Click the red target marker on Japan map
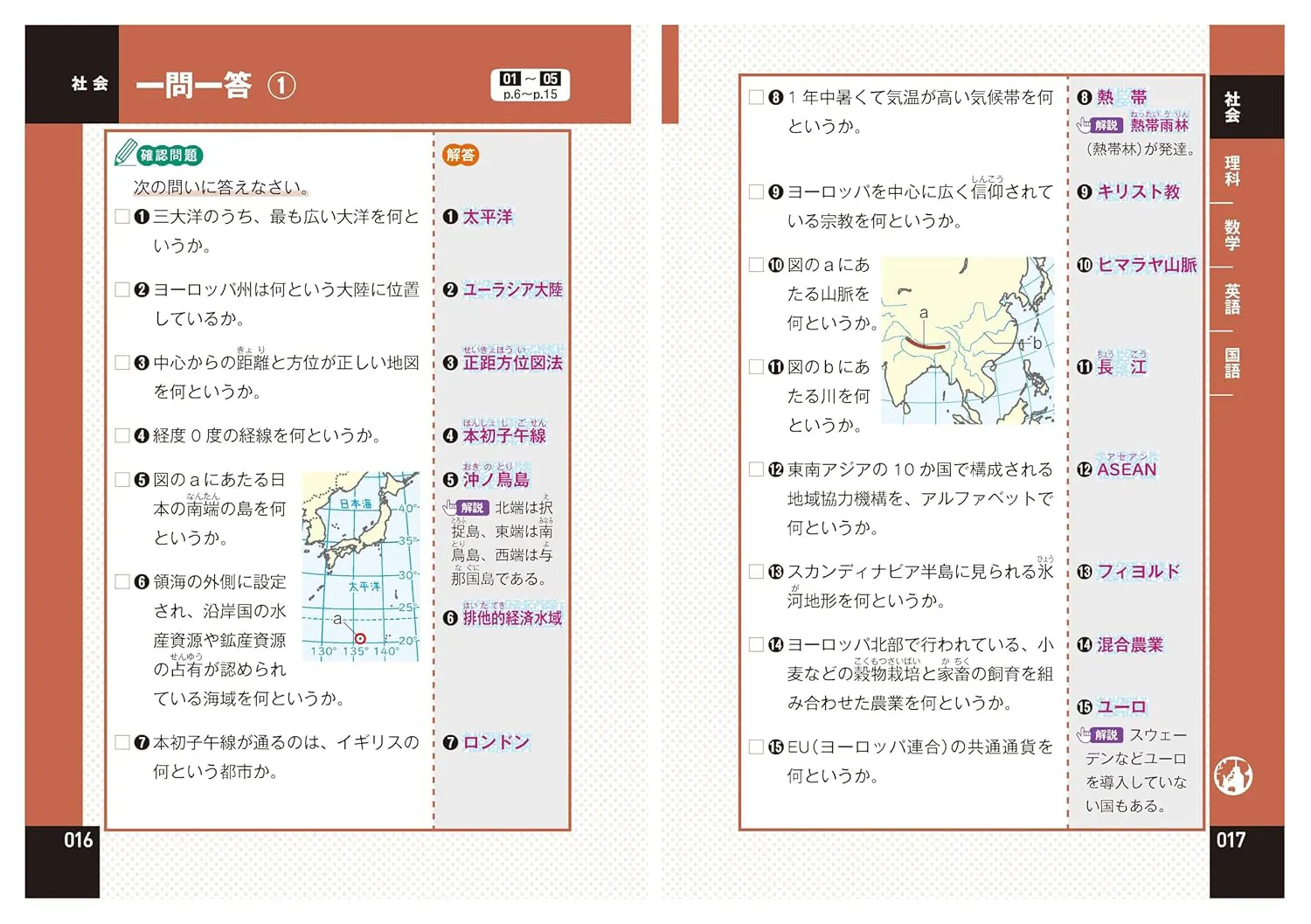 pyautogui.click(x=360, y=639)
